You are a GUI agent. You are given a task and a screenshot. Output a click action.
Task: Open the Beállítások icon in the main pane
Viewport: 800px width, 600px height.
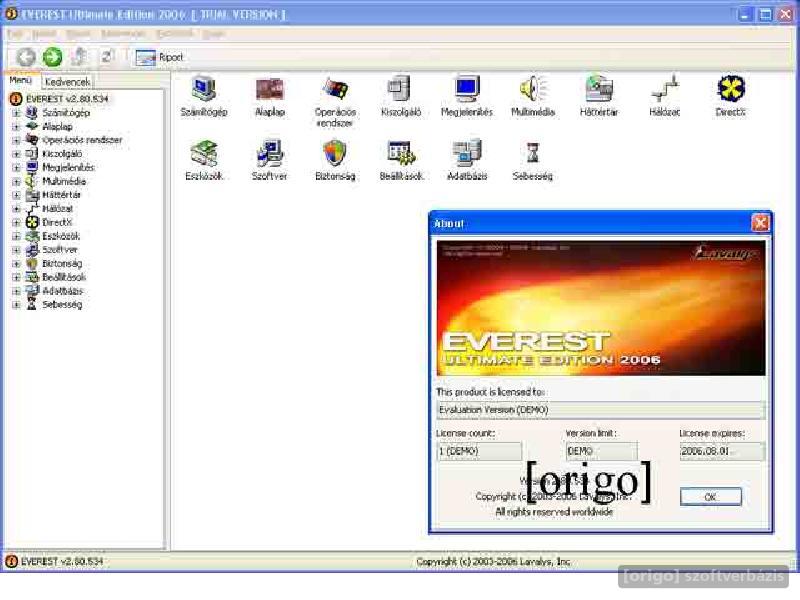[x=401, y=160]
